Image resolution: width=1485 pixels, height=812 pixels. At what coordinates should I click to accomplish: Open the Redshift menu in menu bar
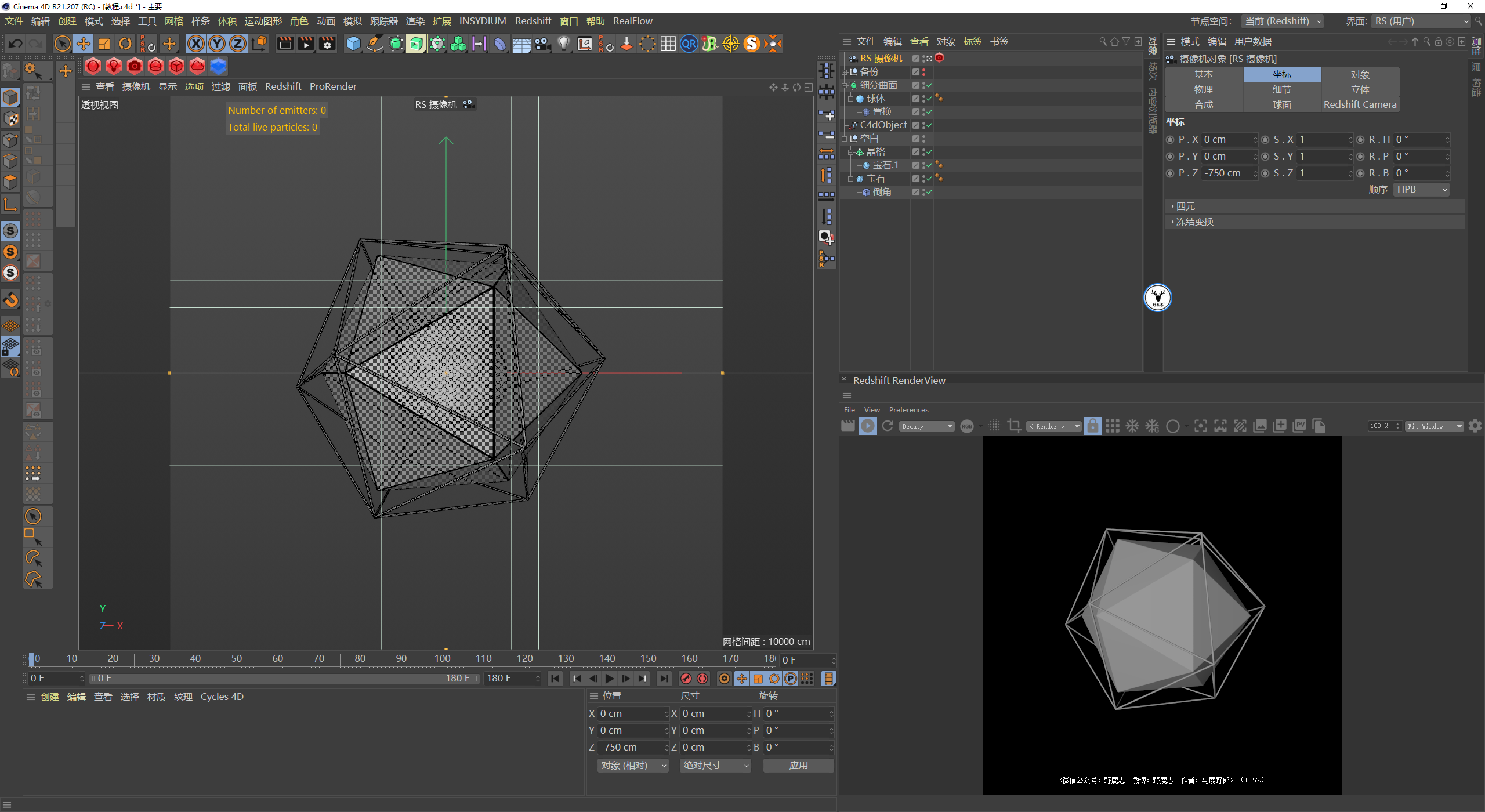533,21
